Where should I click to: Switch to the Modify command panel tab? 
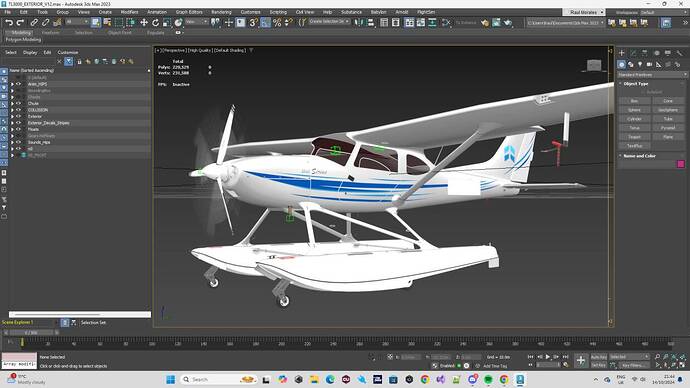633,53
